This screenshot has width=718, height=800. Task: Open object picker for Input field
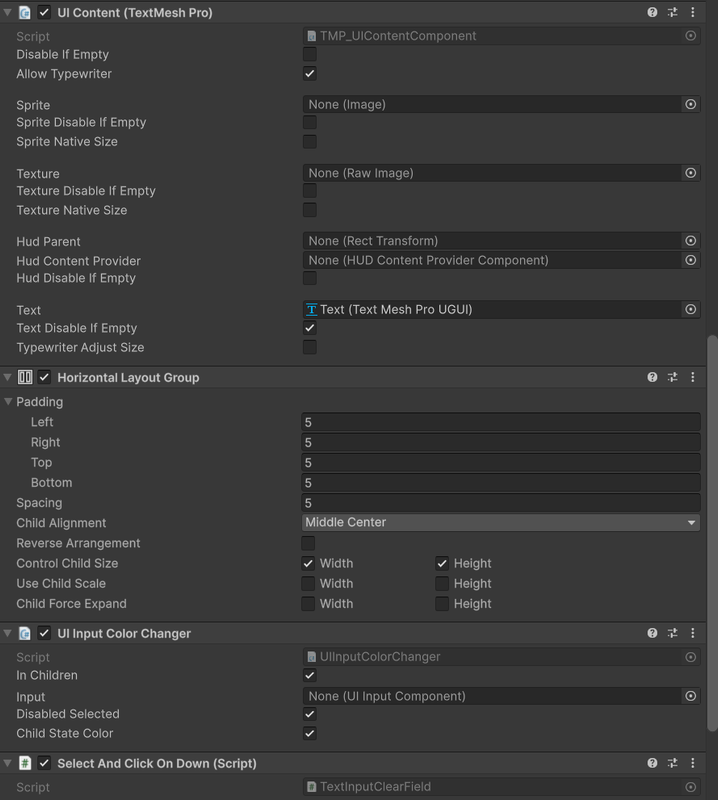[690, 696]
